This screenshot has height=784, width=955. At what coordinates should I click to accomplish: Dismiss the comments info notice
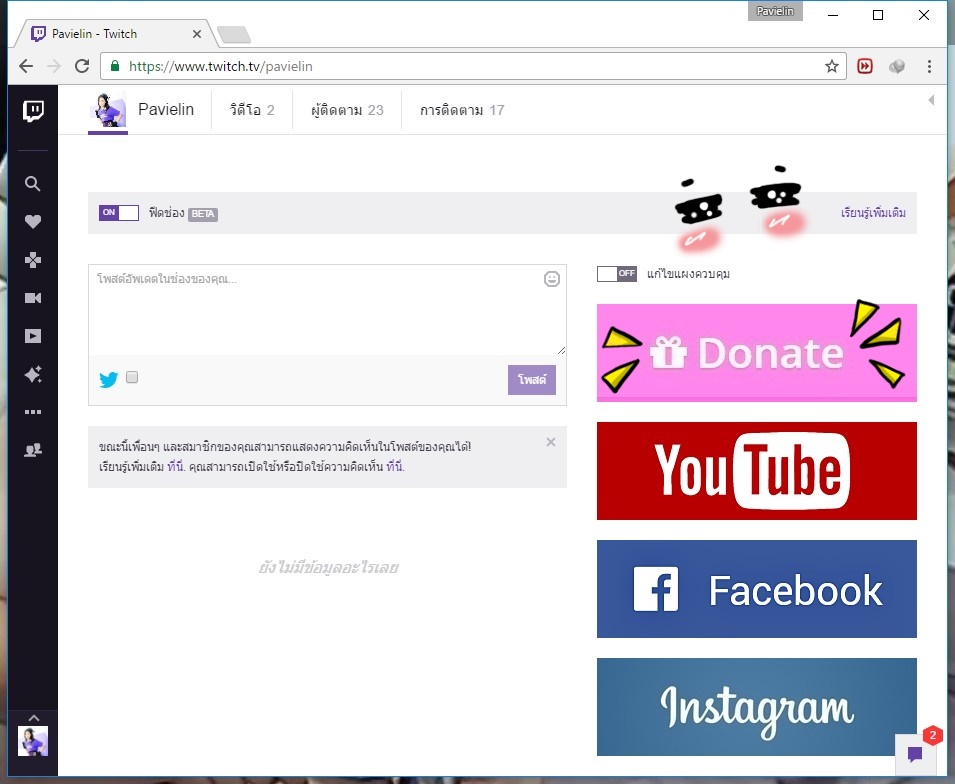pos(551,442)
